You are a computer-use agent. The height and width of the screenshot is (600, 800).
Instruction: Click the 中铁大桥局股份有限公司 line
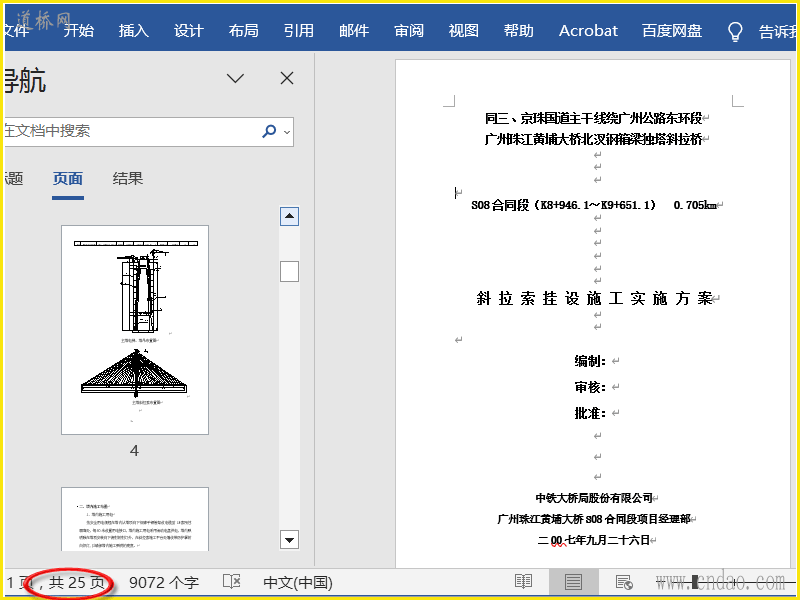[594, 497]
